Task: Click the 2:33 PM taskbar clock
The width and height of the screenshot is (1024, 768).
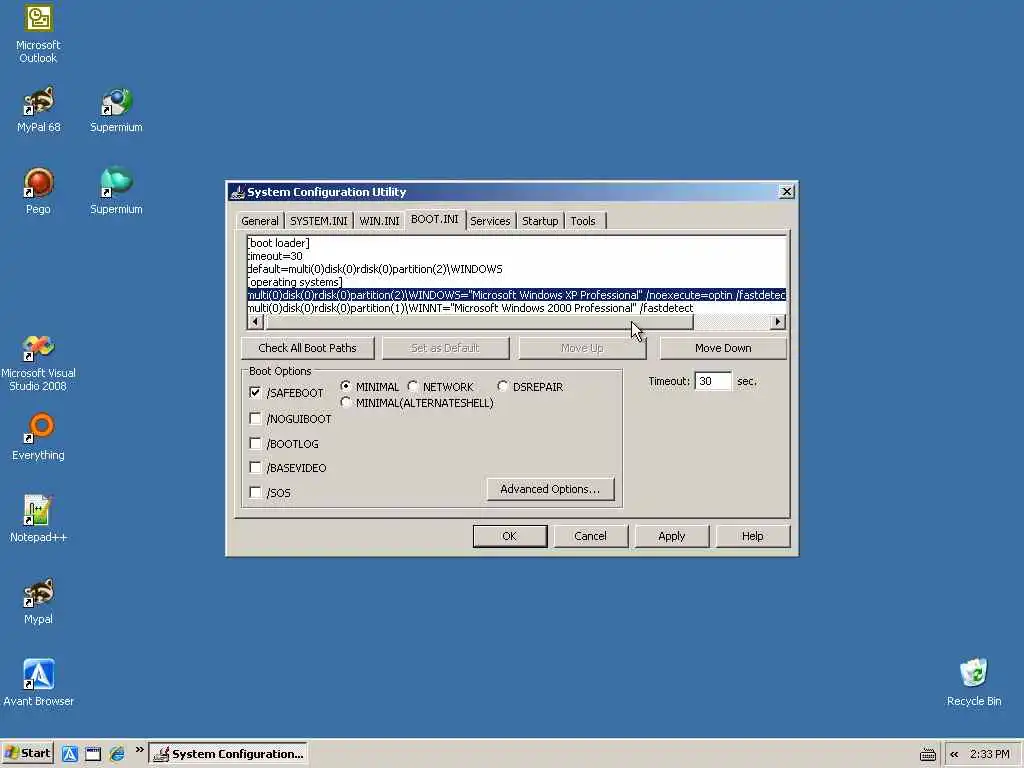Action: click(x=989, y=754)
